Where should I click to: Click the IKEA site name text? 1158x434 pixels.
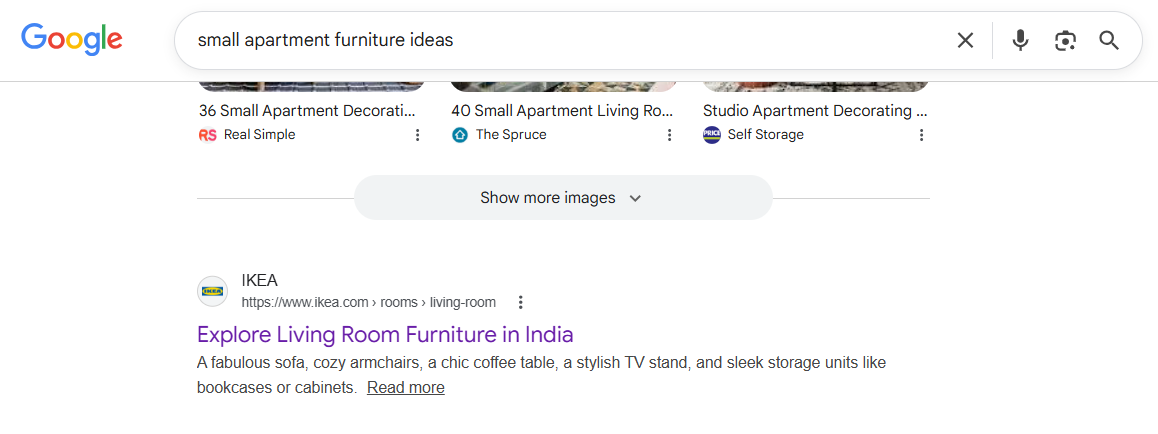[x=259, y=280]
